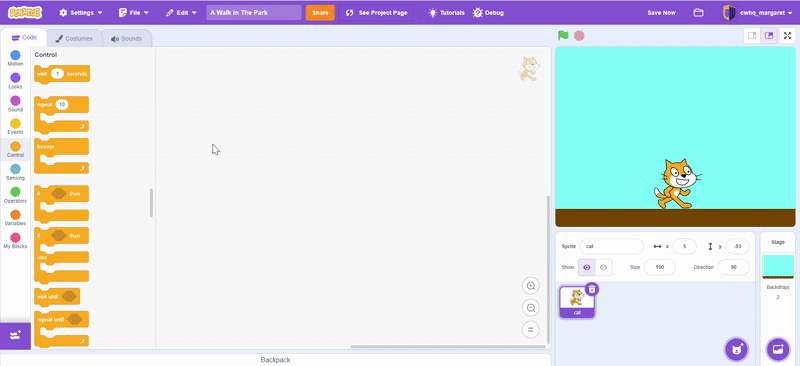Switch to small stage layout
This screenshot has height=366, width=800.
coord(752,36)
